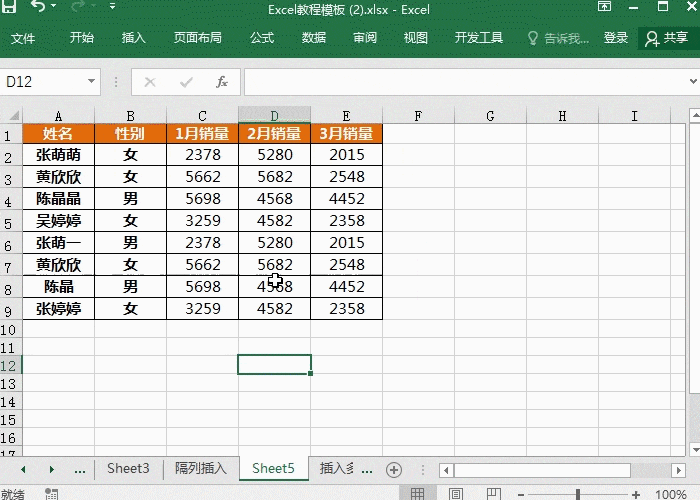The image size is (700, 500).
Task: Click the Sheet5 sheet tab
Action: click(x=273, y=468)
